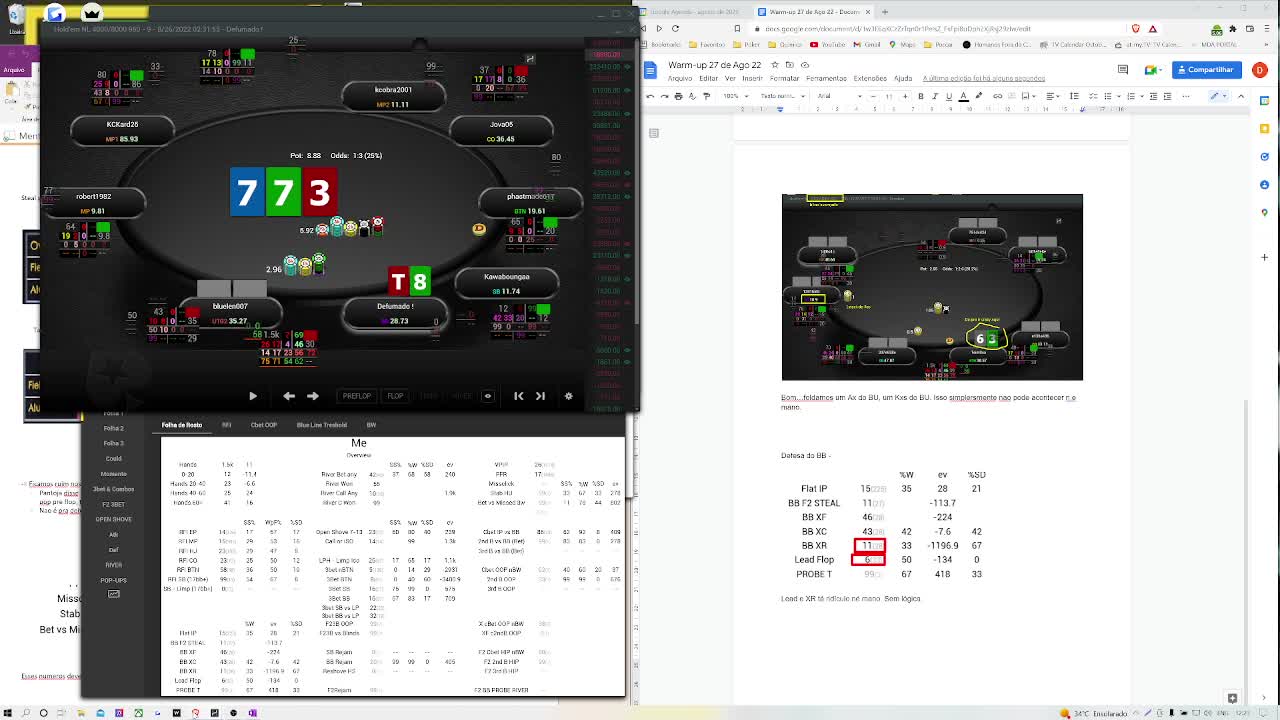Open Arquivo menu in Google Docs

[x=680, y=78]
